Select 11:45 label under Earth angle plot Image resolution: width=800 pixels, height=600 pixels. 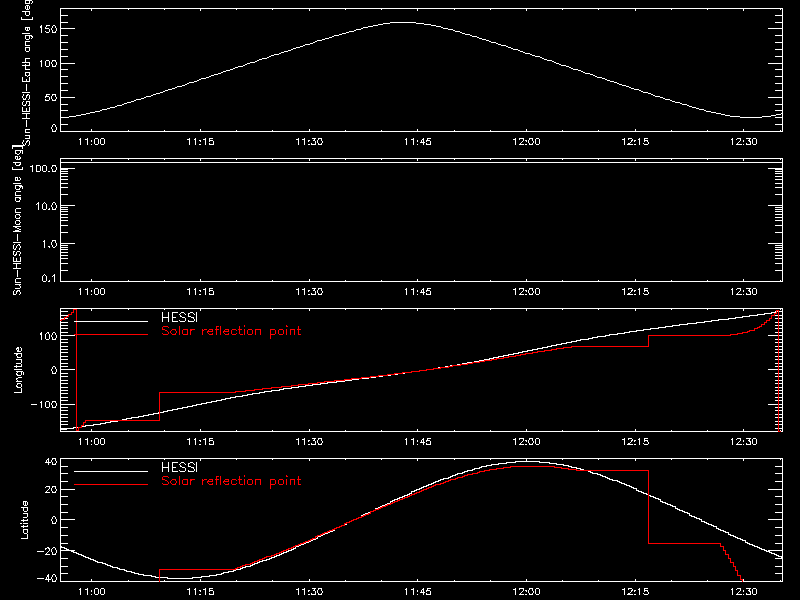pos(418,142)
